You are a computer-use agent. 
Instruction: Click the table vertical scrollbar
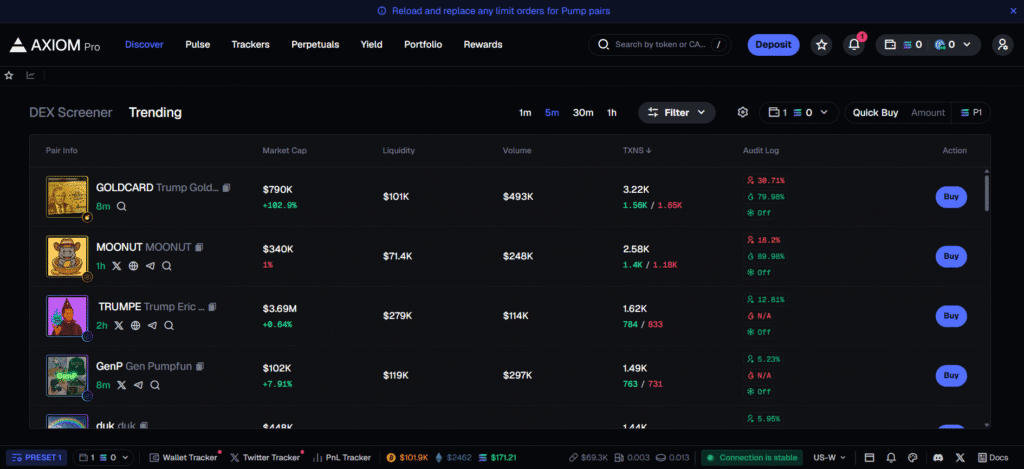(986, 191)
